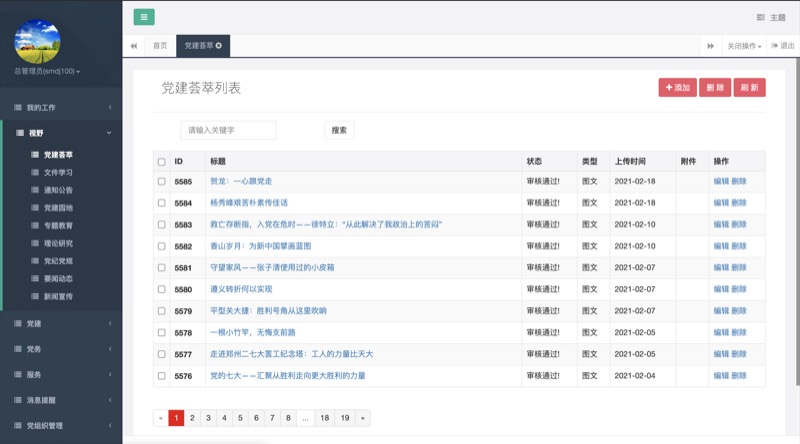Check the box for row 5578
This screenshot has width=800, height=444.
(162, 332)
